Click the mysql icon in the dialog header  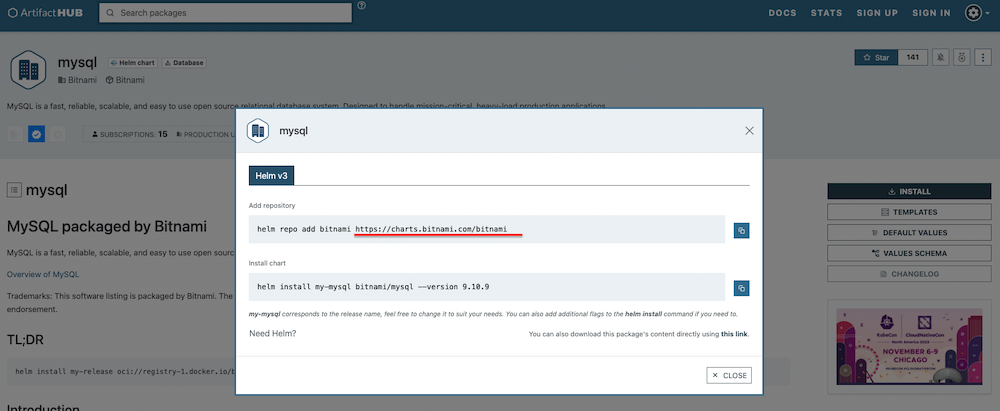(258, 131)
